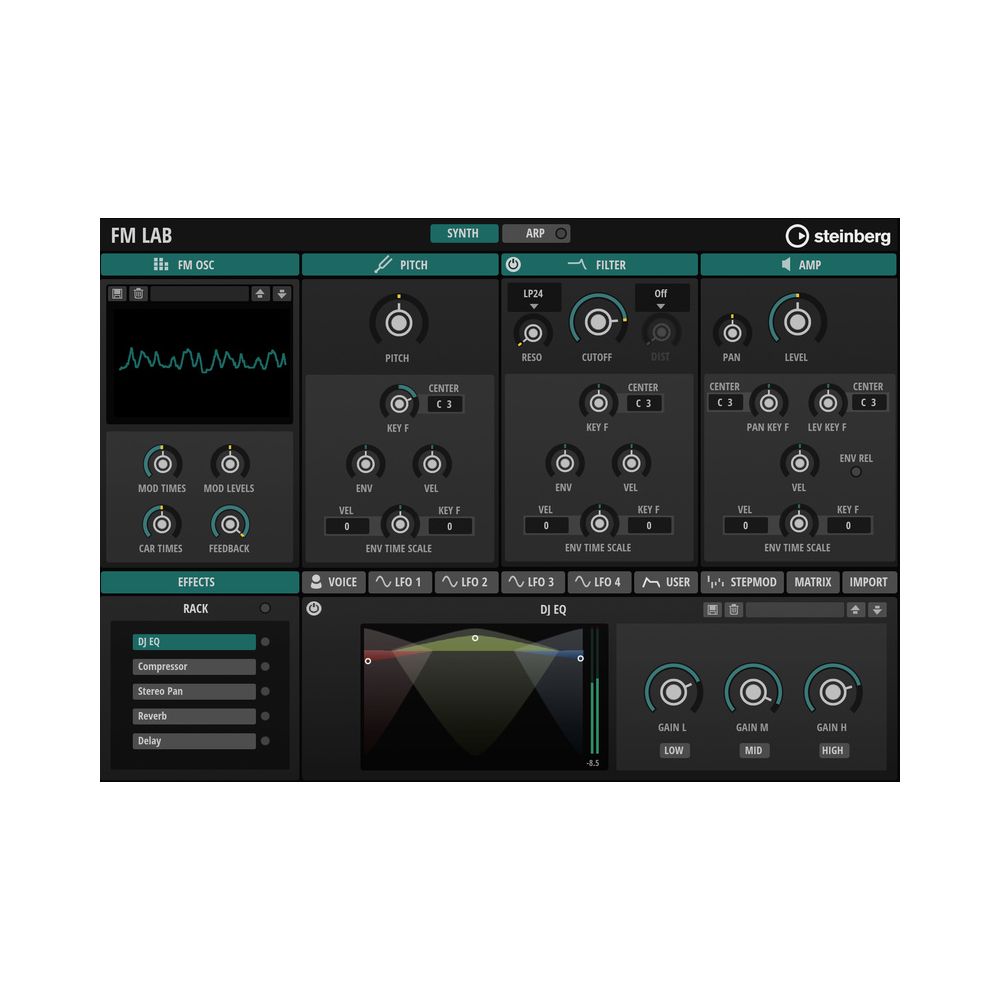Click the DJ EQ power icon
The width and height of the screenshot is (1000, 1000).
coord(314,609)
